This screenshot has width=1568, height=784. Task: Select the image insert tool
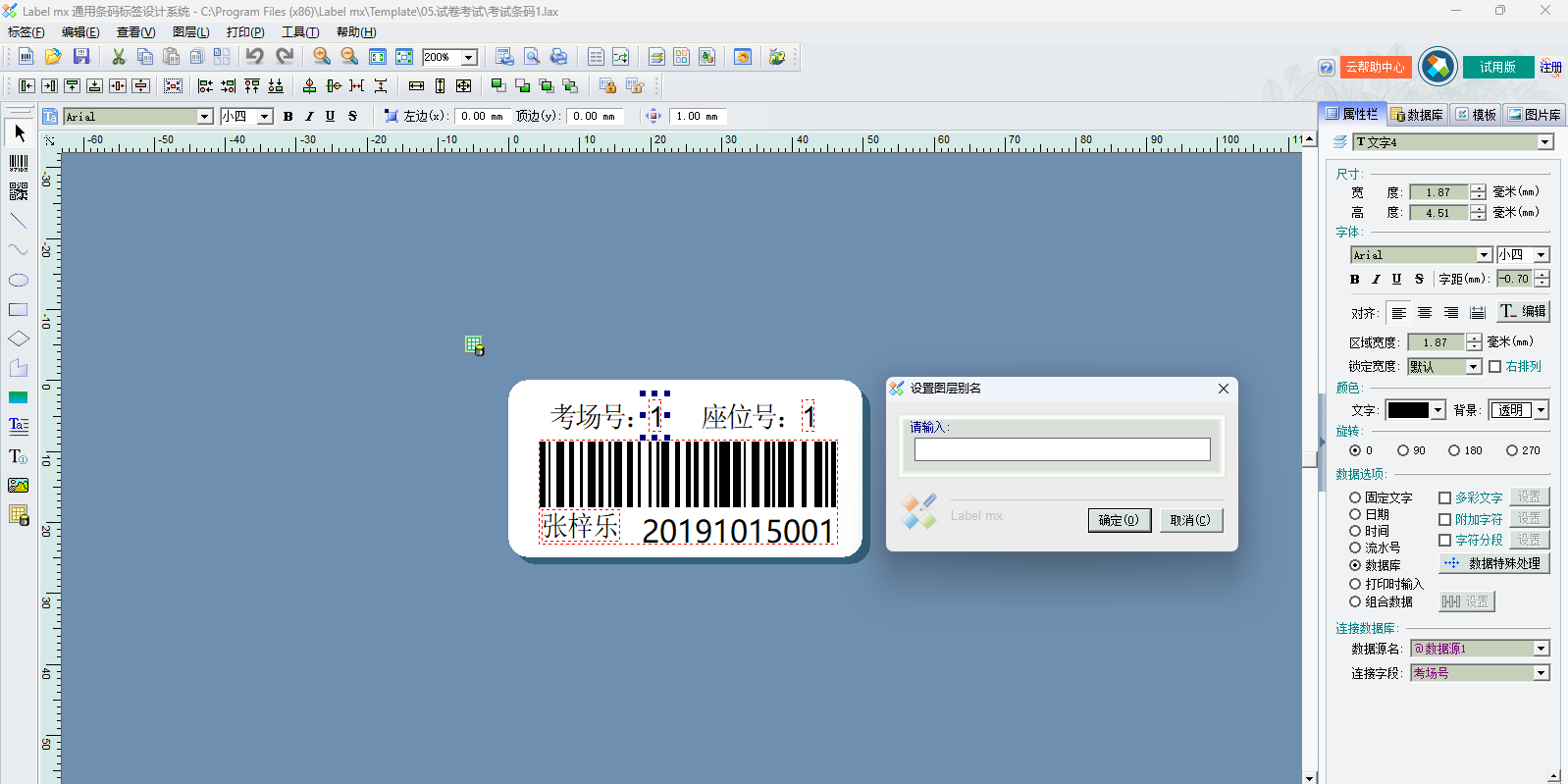19,485
